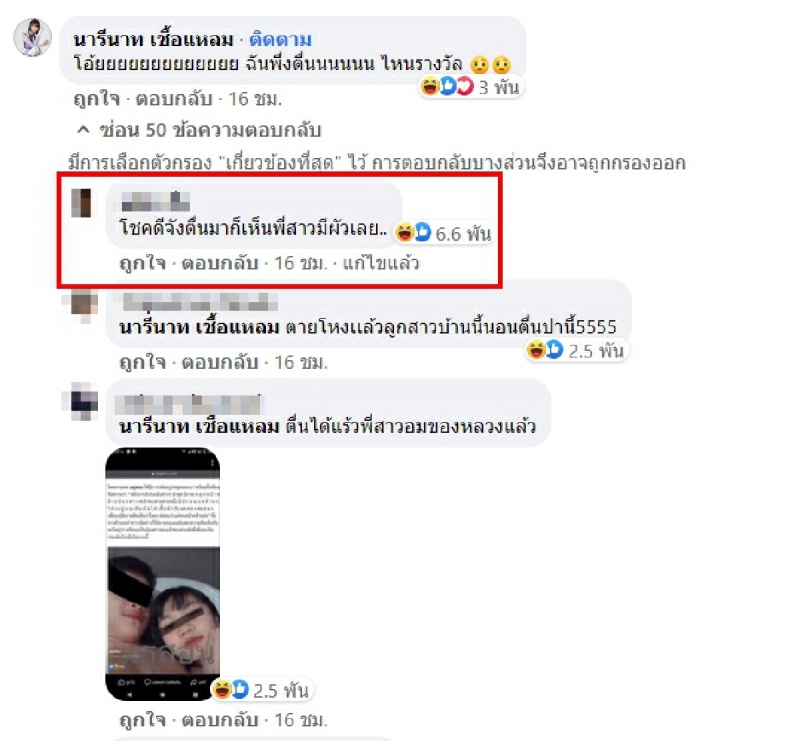Open reaction icons under the phone screenshot image
This screenshot has width=800, height=741.
pyautogui.click(x=230, y=690)
